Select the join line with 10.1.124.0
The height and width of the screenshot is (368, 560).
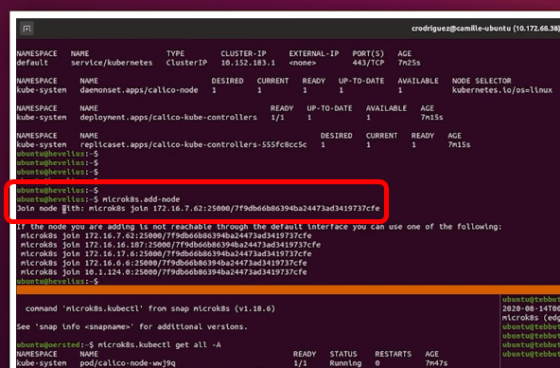coord(164,272)
